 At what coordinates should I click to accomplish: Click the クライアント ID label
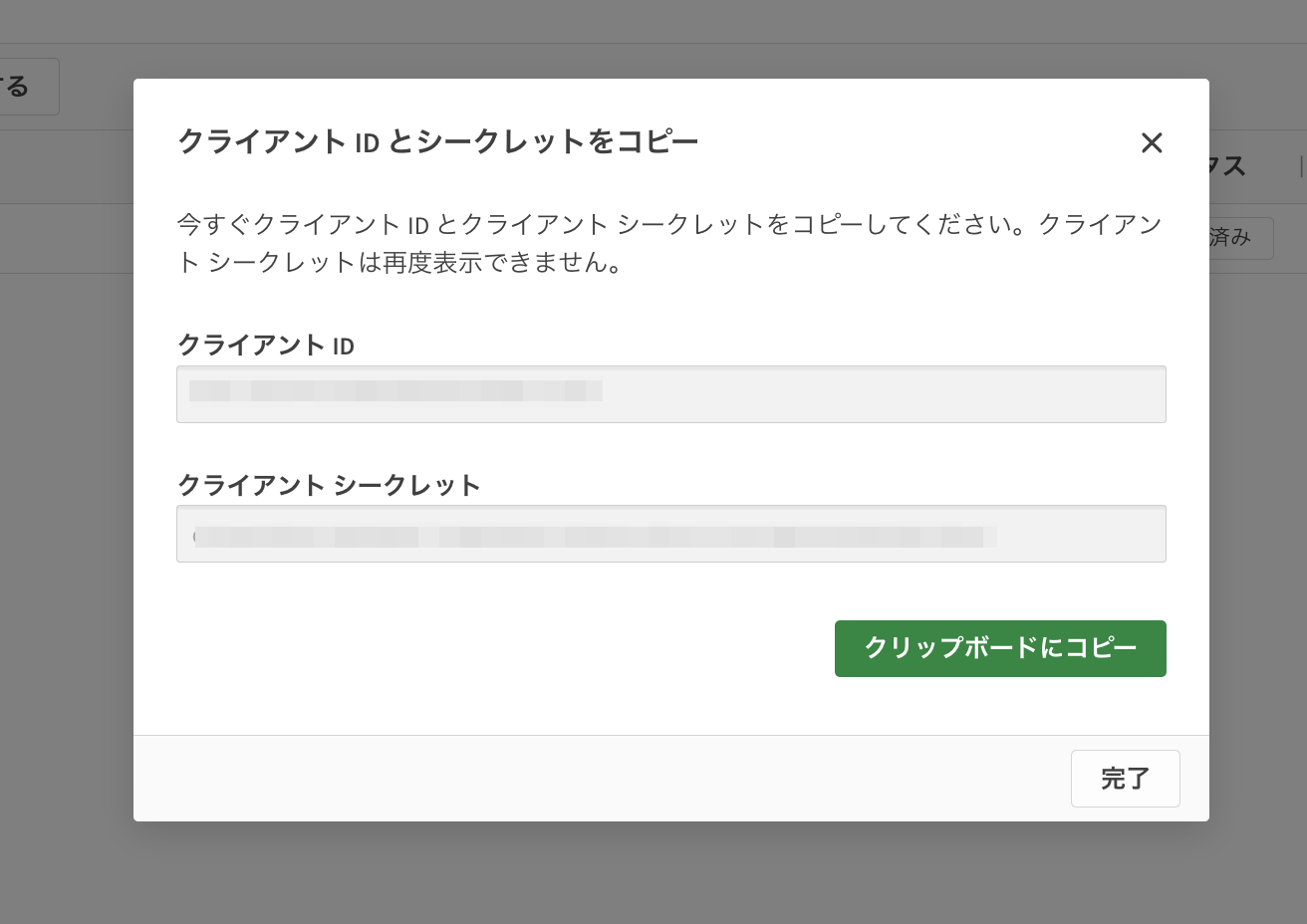coord(266,346)
